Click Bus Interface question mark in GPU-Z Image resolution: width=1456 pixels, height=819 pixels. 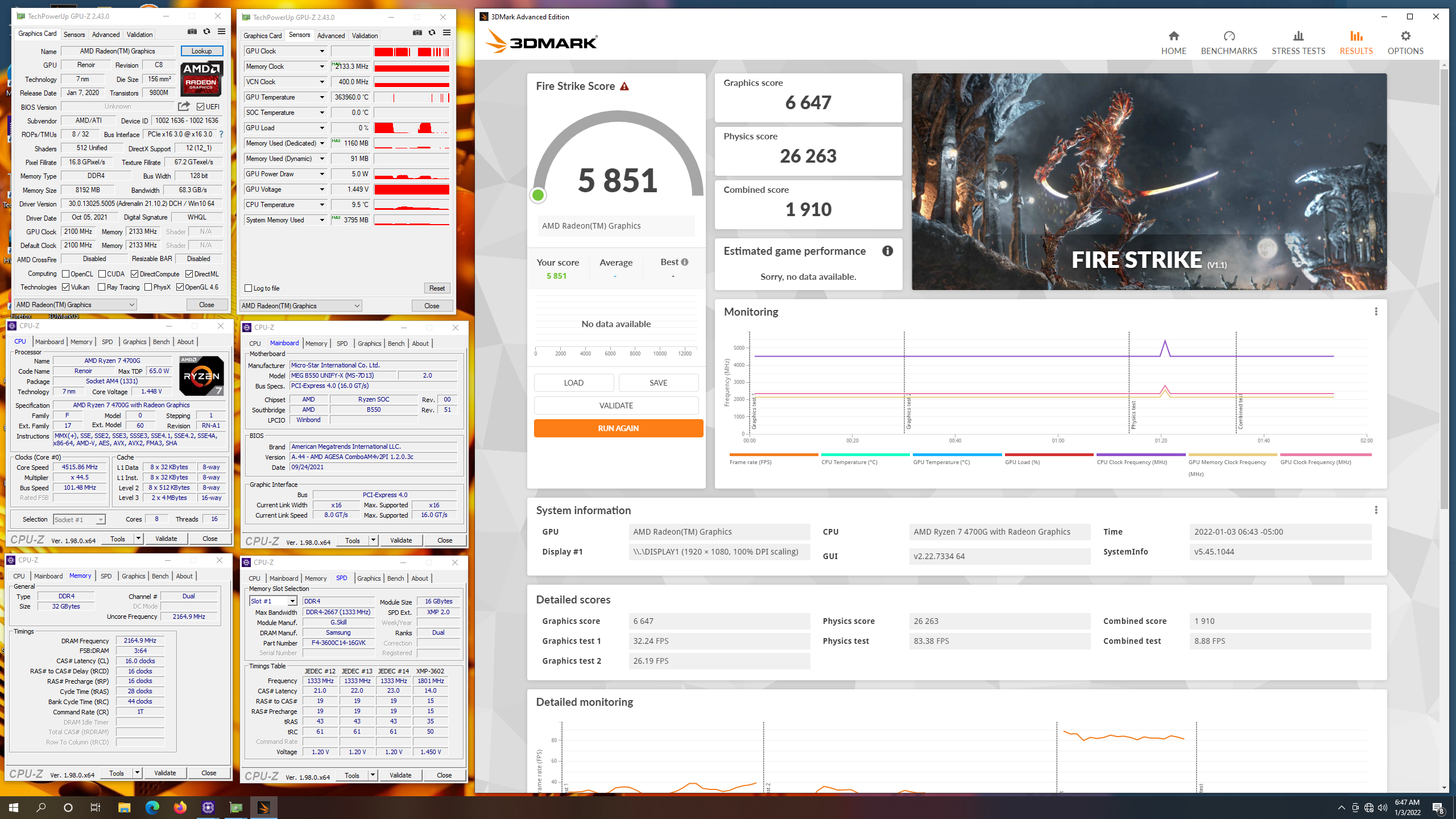[221, 134]
